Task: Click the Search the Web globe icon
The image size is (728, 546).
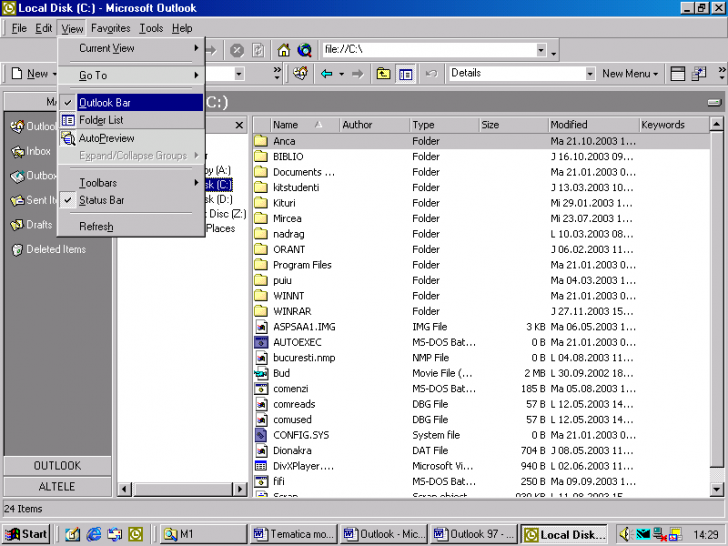Action: click(x=305, y=50)
